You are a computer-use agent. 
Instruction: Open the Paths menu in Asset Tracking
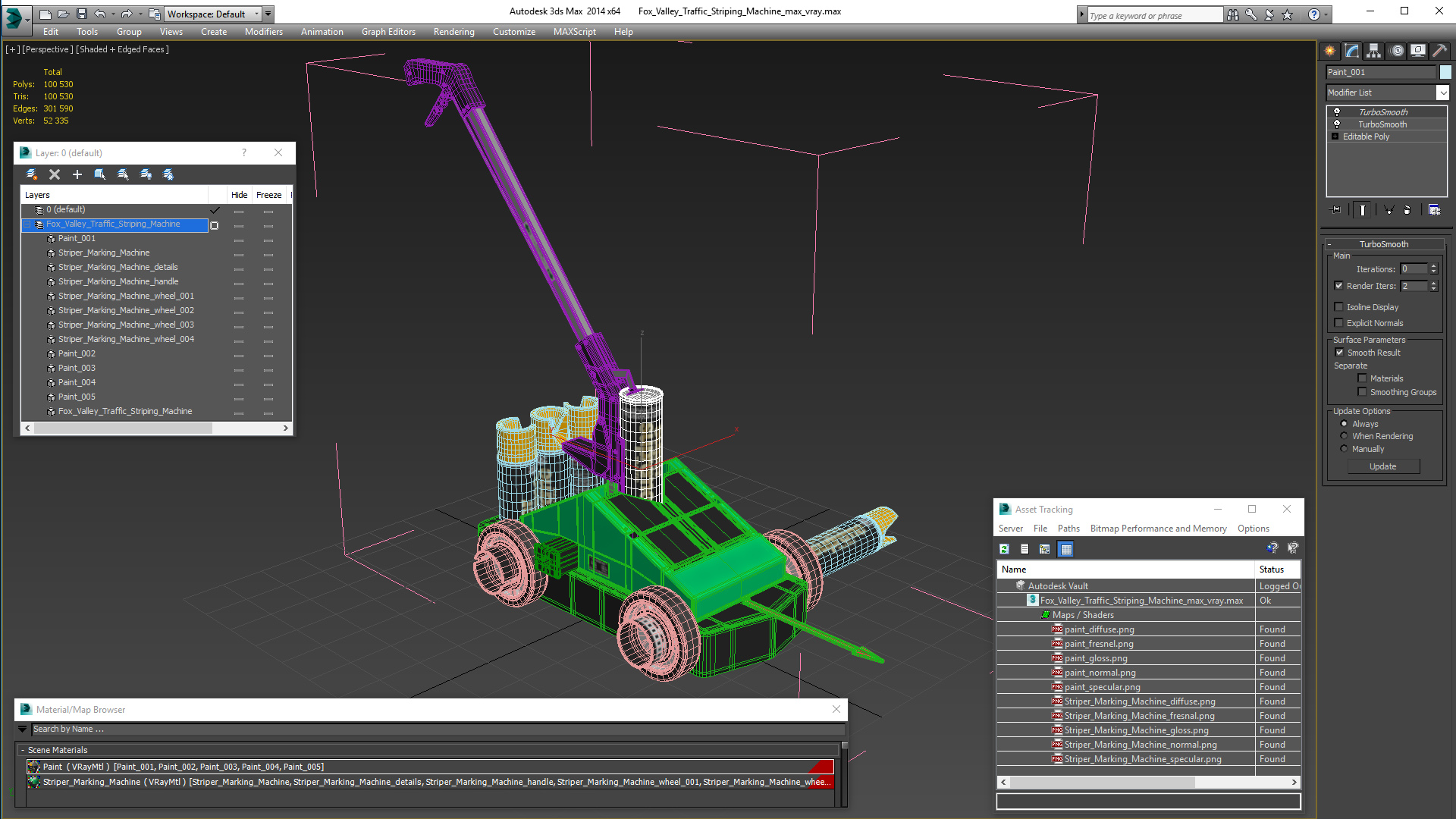[1068, 529]
